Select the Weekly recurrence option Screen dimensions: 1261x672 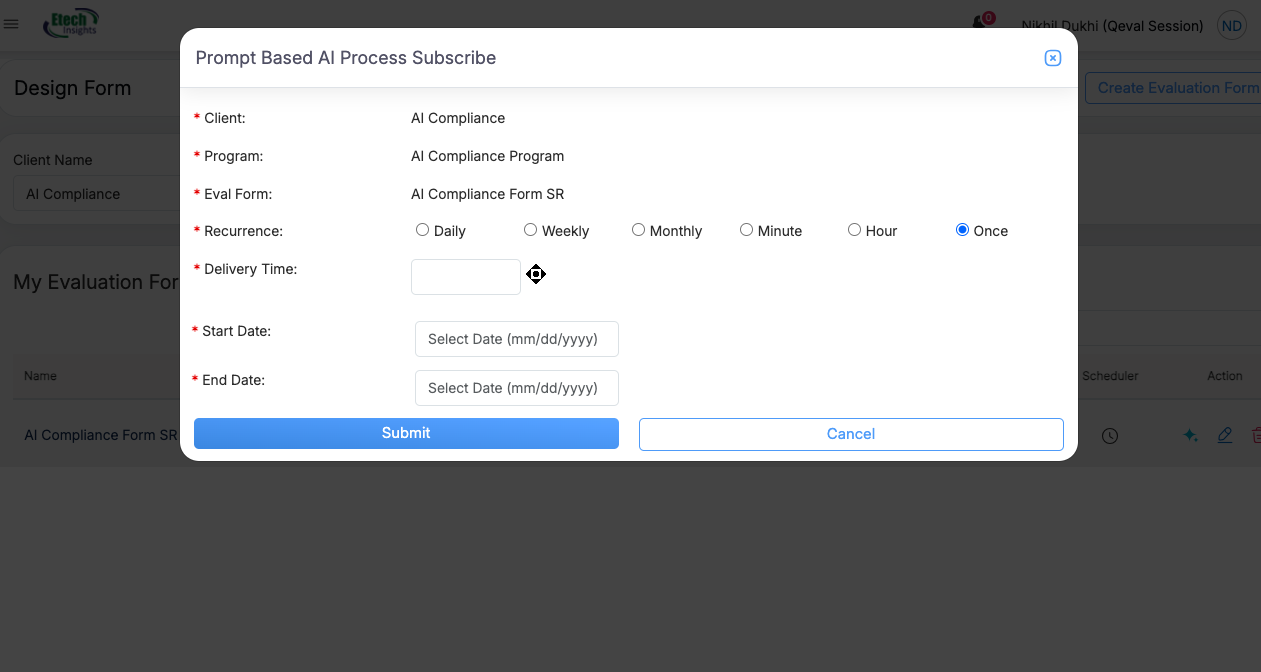tap(530, 230)
